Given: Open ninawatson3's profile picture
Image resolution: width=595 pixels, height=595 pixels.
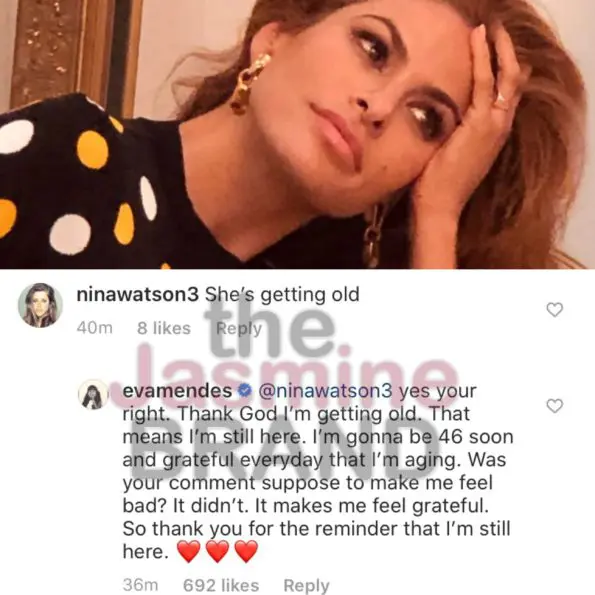Looking at the screenshot, I should pos(40,305).
